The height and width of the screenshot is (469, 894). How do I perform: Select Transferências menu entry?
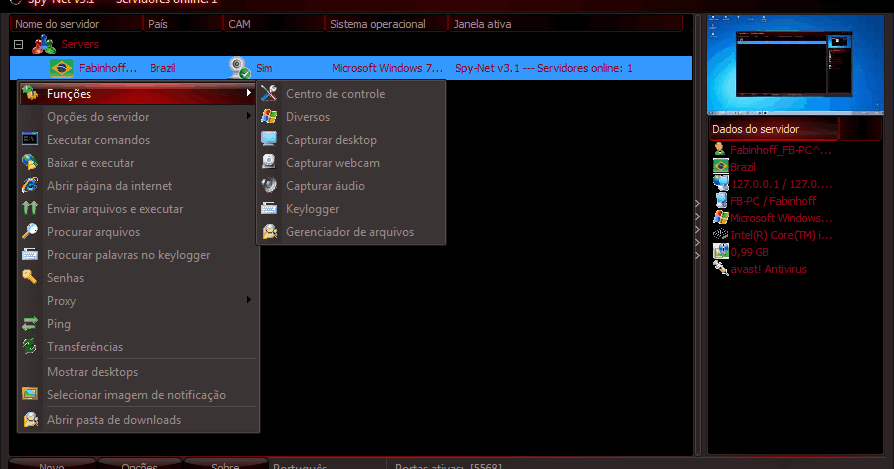pos(139,346)
